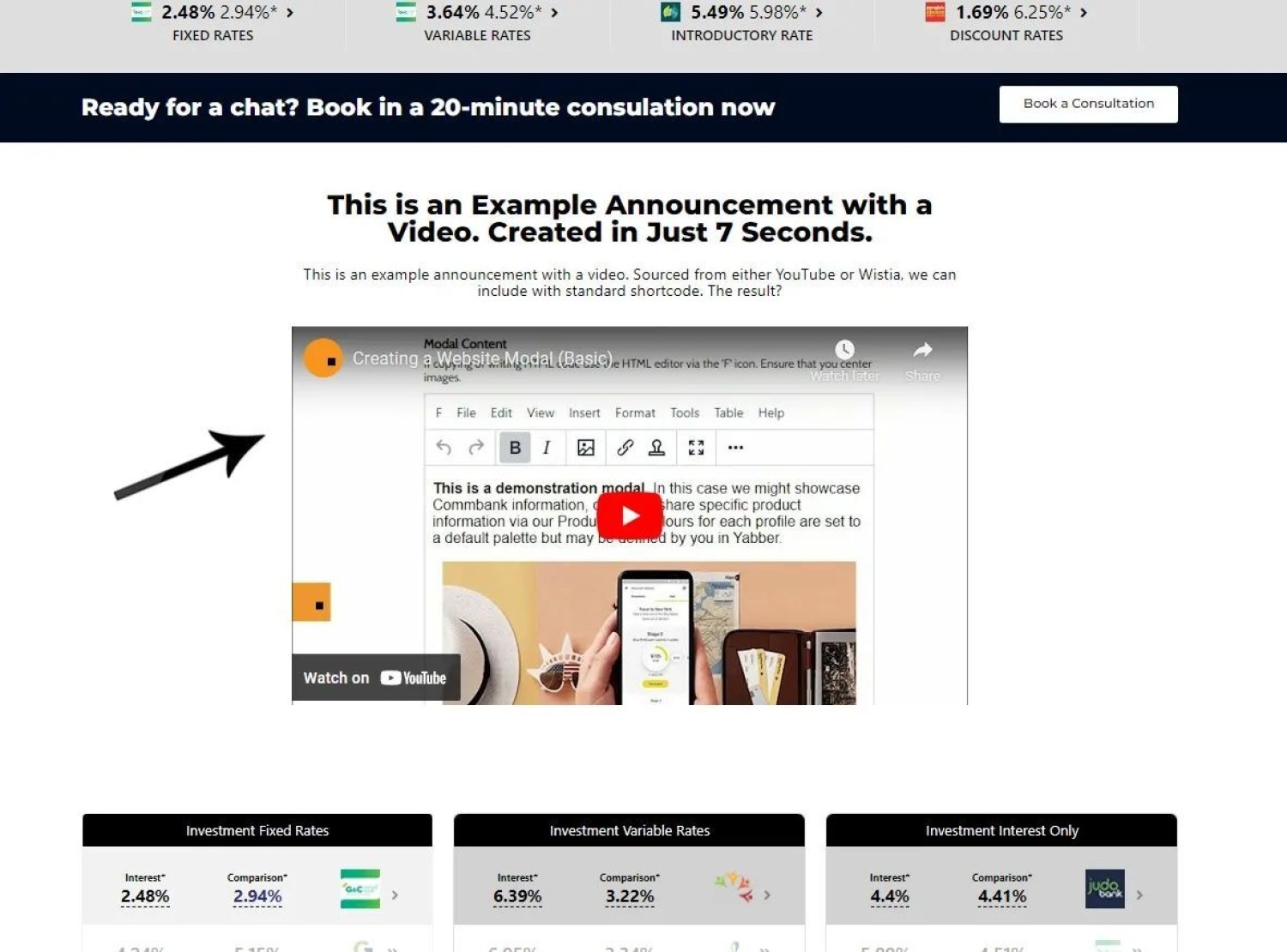The width and height of the screenshot is (1287, 952).
Task: Open the orange channel avatar icon
Action: (324, 359)
